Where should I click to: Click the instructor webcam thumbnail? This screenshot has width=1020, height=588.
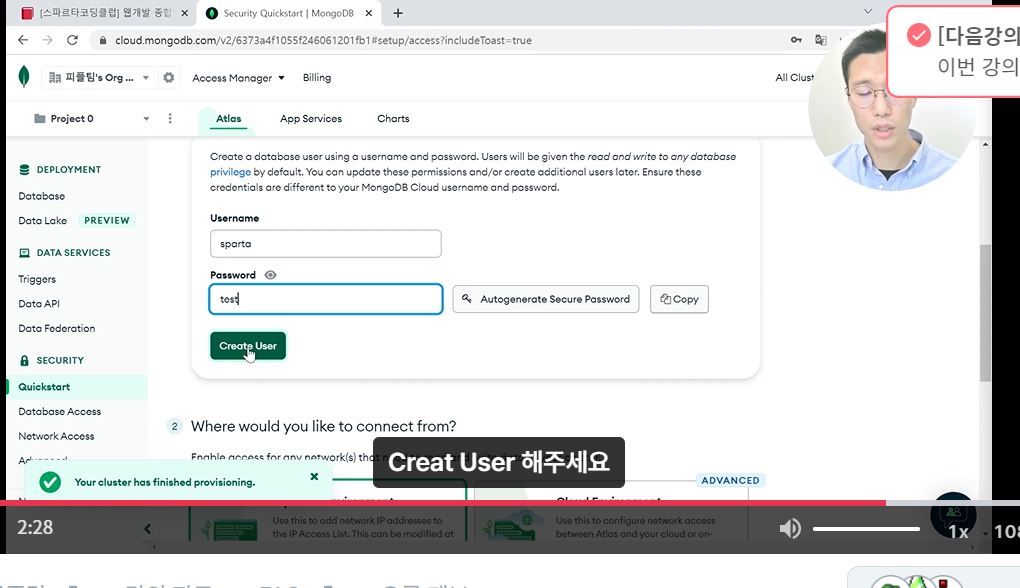coord(892,107)
